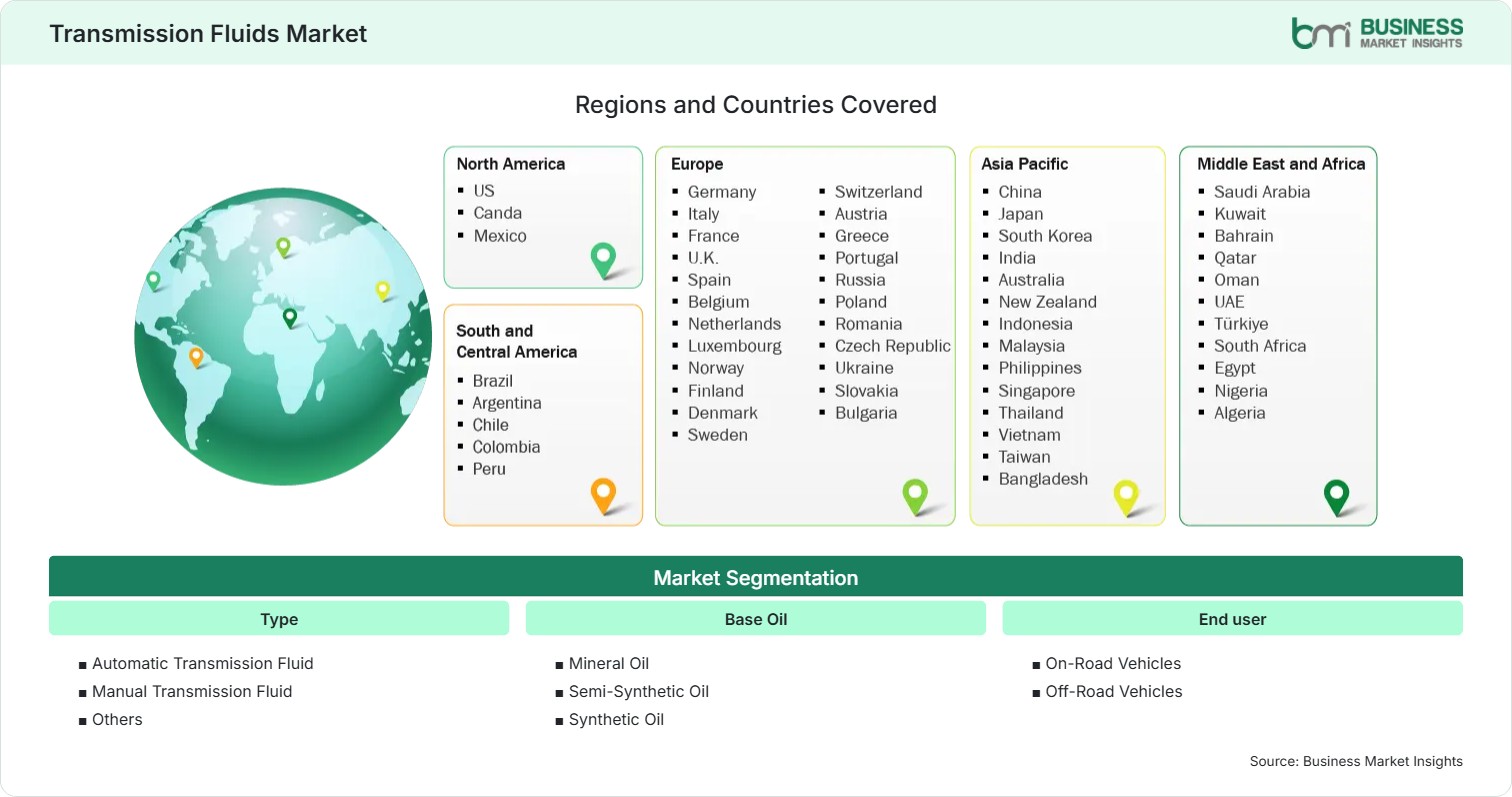Viewport: 1512px width, 797px height.
Task: Click the globe illustration
Action: tap(284, 336)
